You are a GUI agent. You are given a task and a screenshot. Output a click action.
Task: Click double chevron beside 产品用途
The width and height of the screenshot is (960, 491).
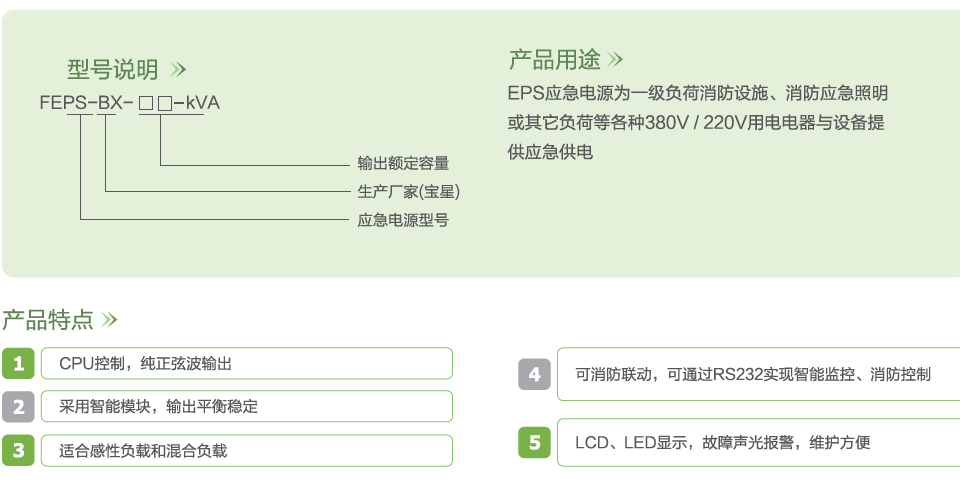pos(615,59)
